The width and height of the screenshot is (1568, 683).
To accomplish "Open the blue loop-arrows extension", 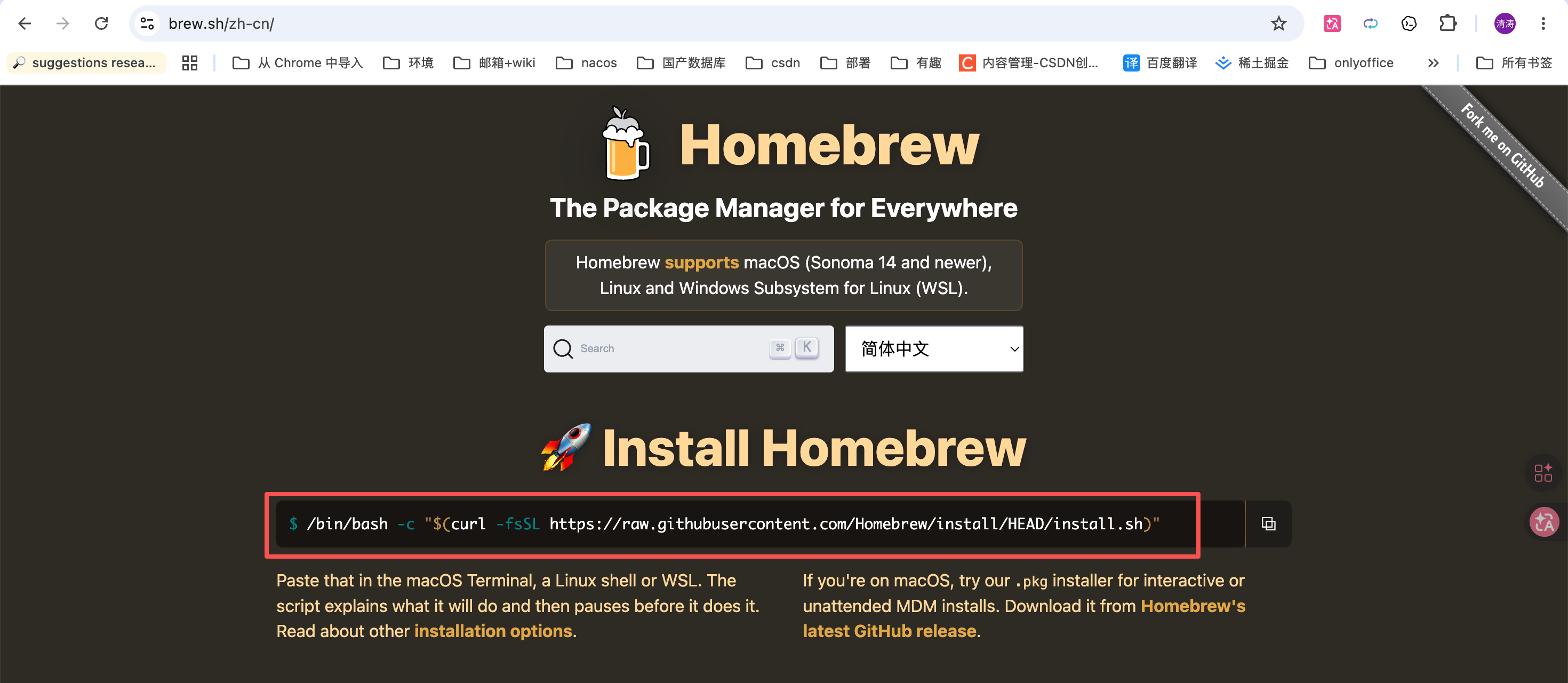I will click(x=1370, y=23).
